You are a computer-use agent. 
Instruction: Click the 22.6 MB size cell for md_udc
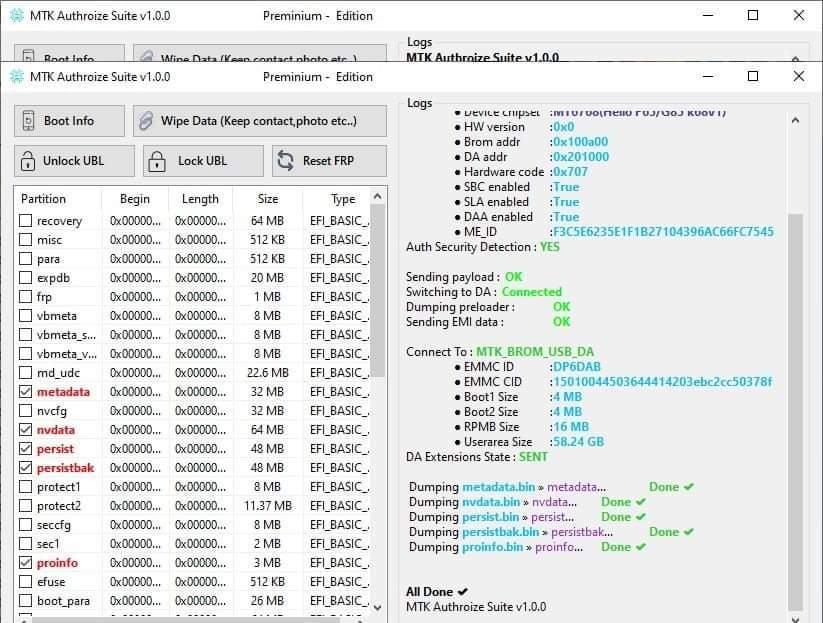pos(268,373)
